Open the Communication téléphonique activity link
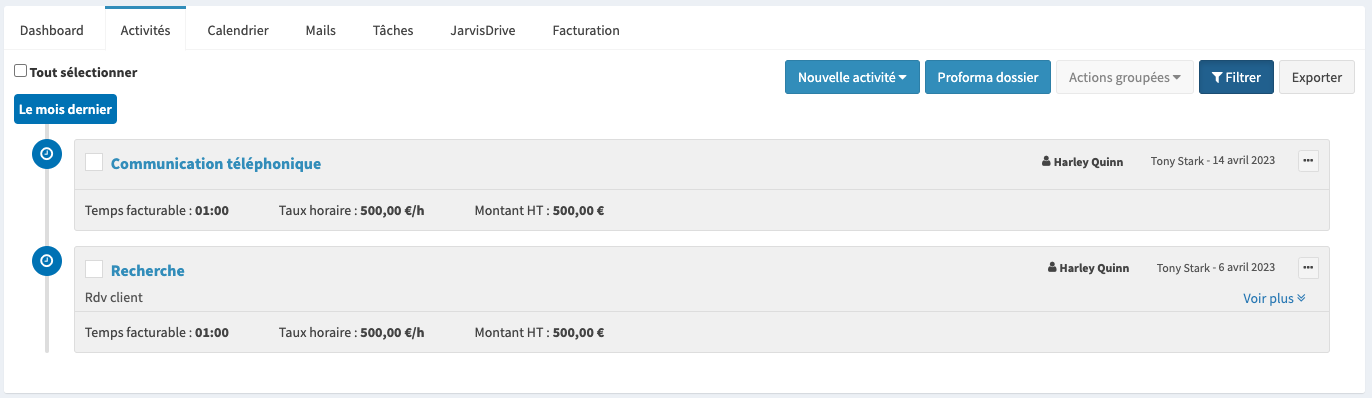This screenshot has width=1372, height=398. point(216,163)
